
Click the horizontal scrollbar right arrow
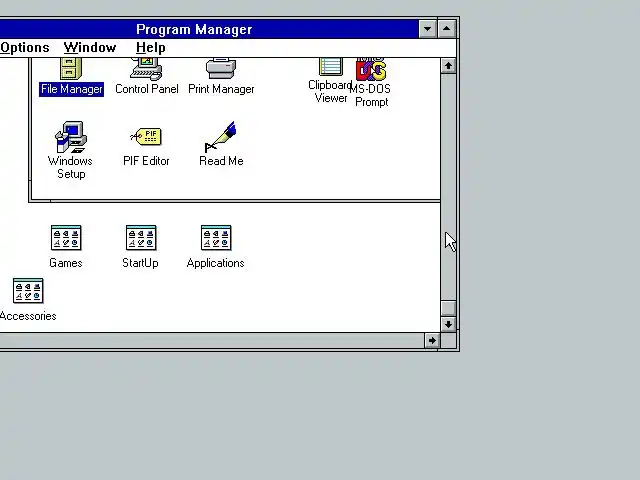click(x=432, y=341)
